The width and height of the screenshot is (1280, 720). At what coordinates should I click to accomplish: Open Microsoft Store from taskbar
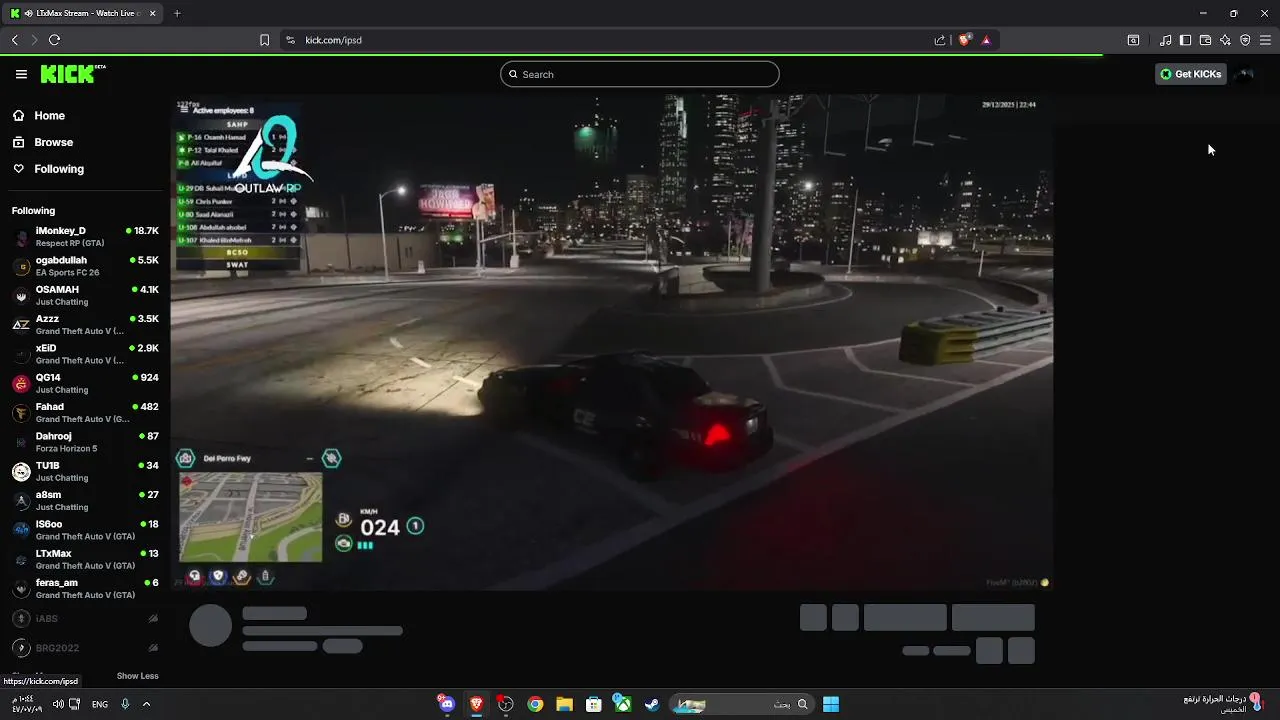593,704
